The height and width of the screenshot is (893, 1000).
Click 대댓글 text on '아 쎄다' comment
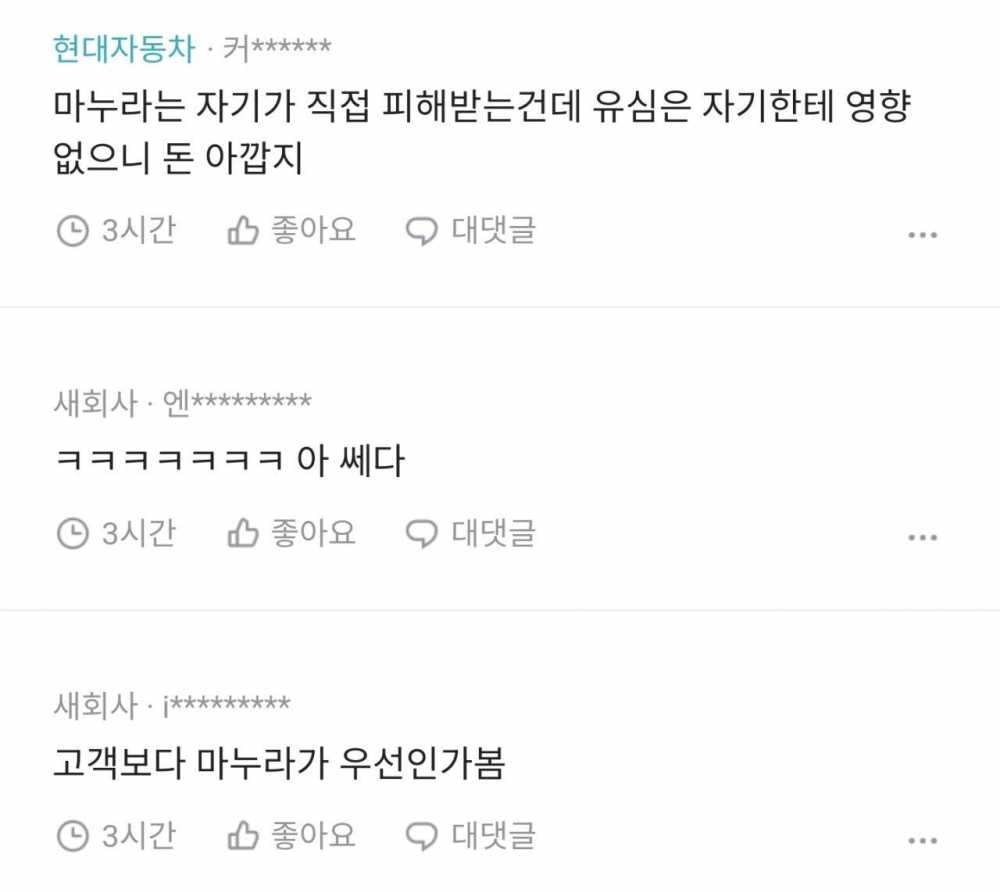click(494, 533)
